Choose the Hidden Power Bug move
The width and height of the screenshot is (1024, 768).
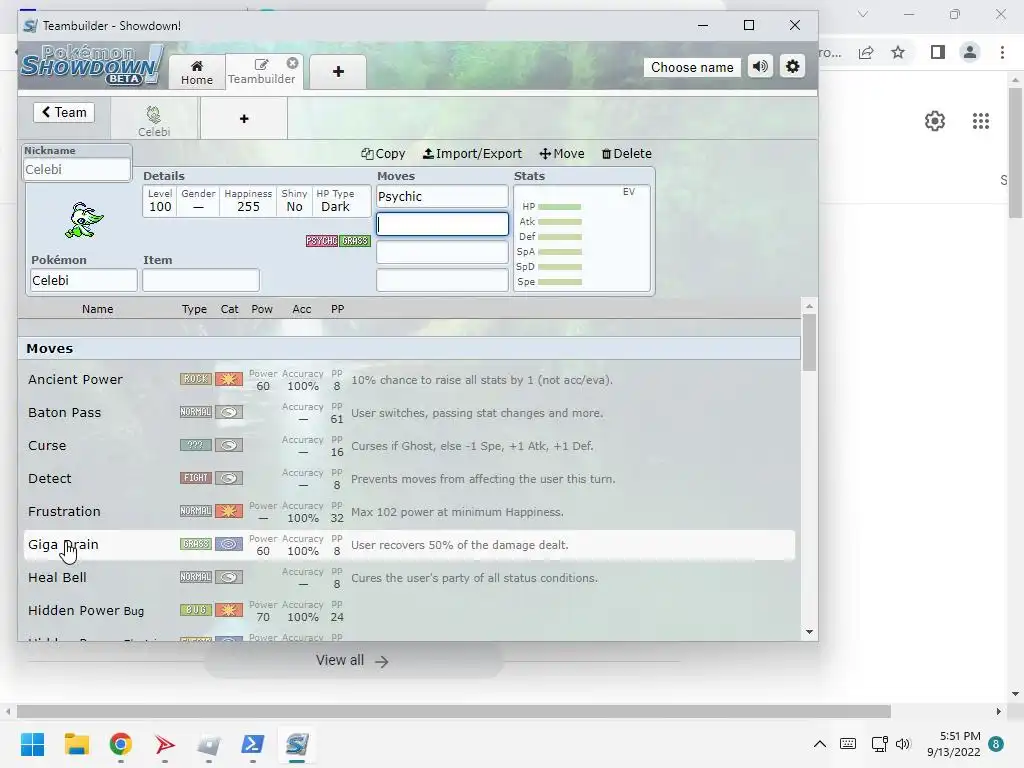409,611
